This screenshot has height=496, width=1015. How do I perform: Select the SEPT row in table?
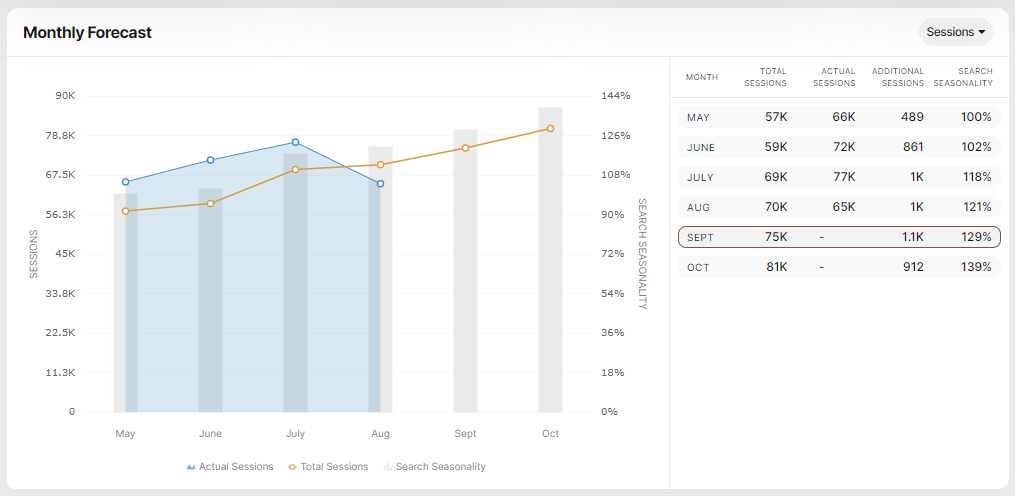click(x=838, y=237)
